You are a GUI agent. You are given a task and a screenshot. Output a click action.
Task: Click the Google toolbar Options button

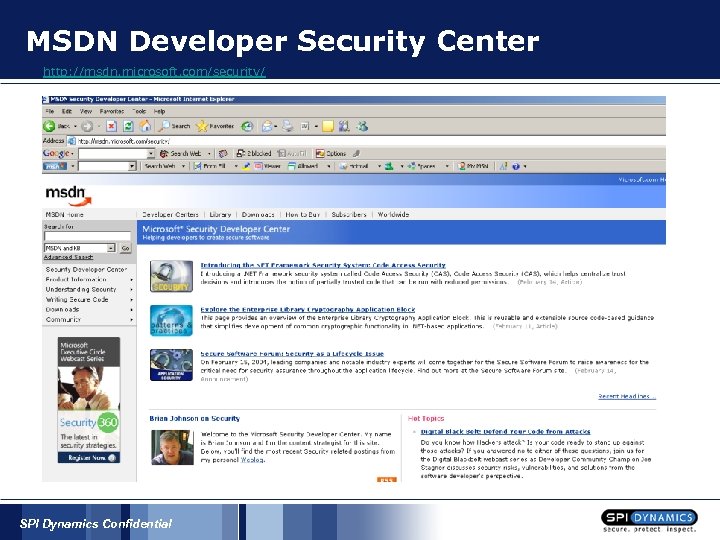tap(331, 153)
